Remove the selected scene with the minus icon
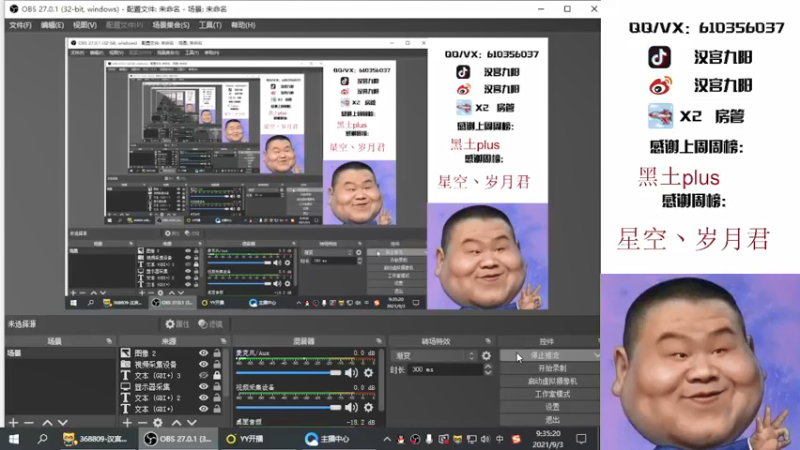Image resolution: width=800 pixels, height=450 pixels. click(x=29, y=422)
